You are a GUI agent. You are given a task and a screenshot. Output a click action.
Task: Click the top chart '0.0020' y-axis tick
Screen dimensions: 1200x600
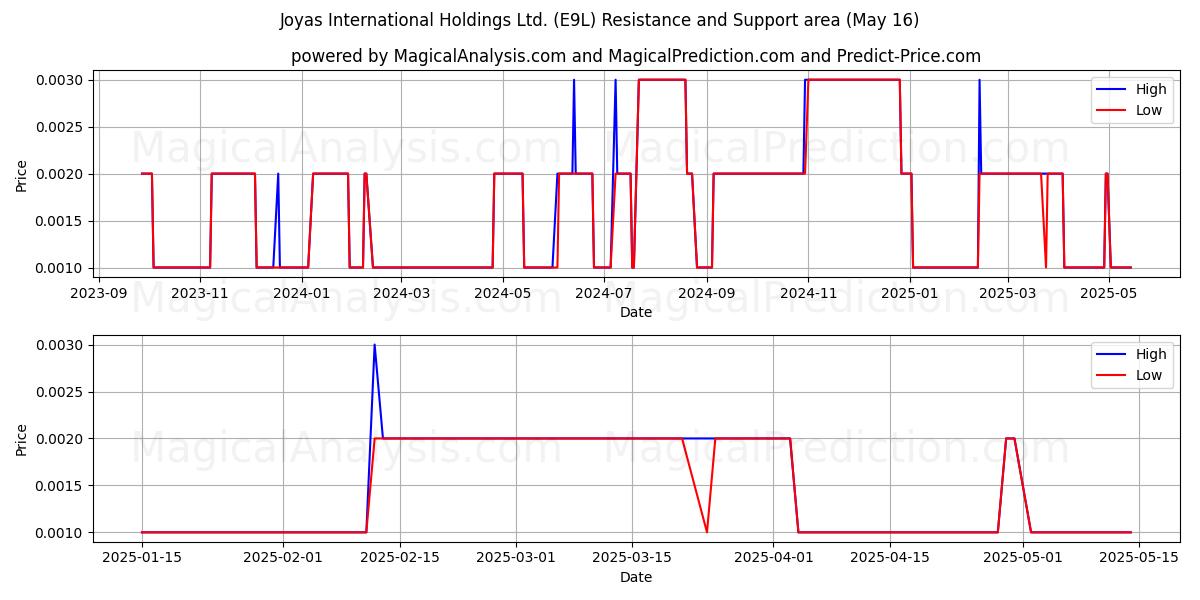point(62,174)
